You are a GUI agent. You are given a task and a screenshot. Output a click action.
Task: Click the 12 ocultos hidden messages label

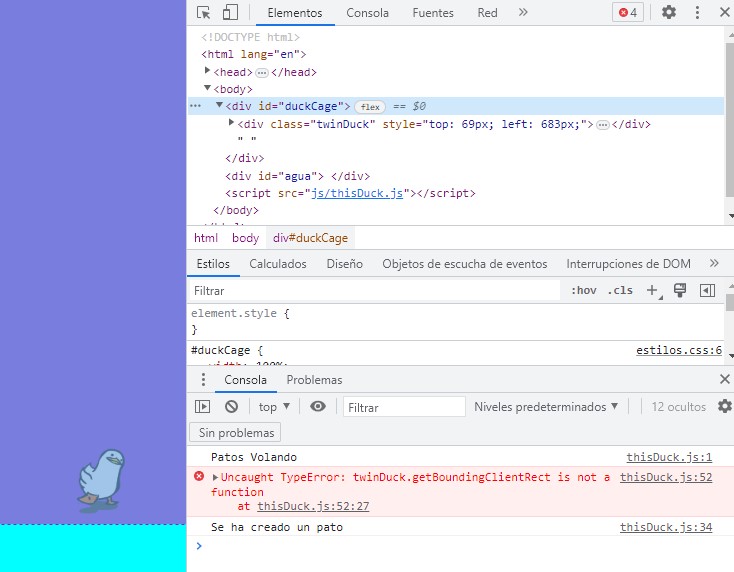[678, 407]
